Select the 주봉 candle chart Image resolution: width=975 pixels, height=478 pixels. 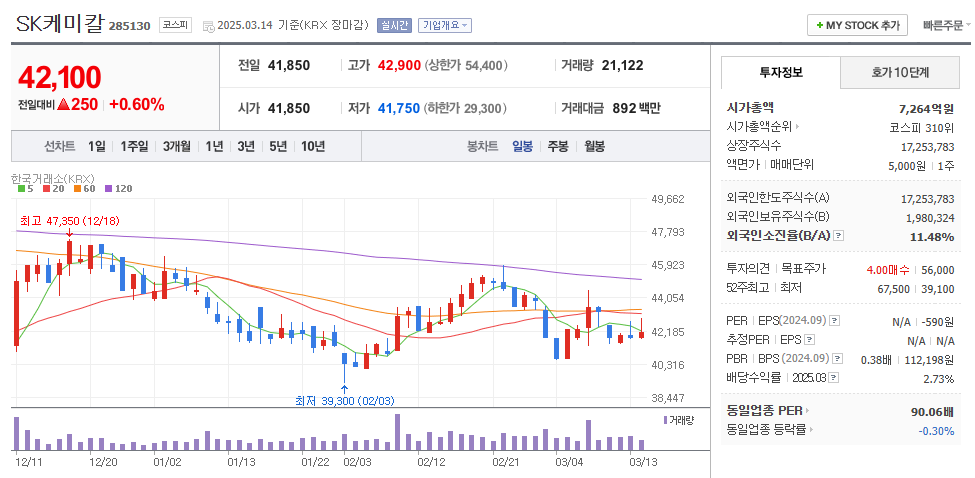(558, 147)
